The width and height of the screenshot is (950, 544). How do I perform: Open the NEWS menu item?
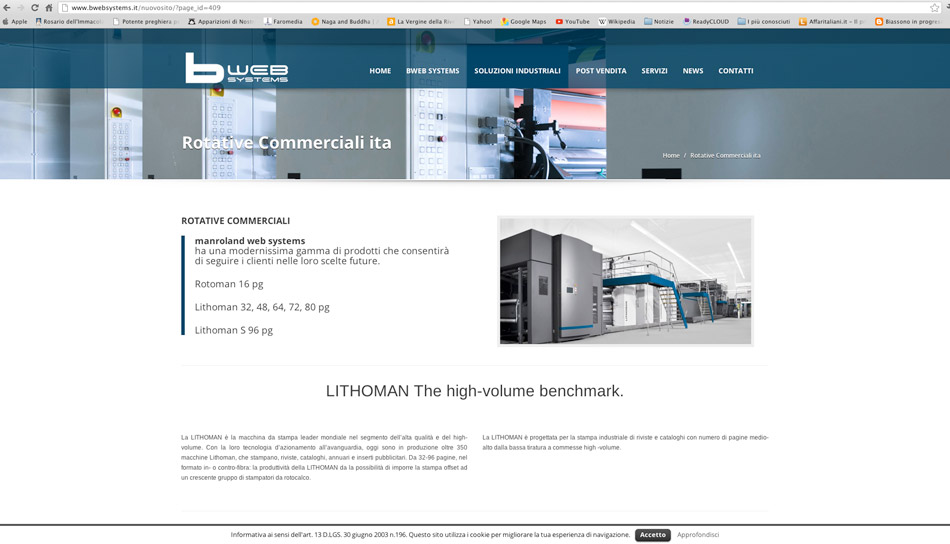(693, 71)
